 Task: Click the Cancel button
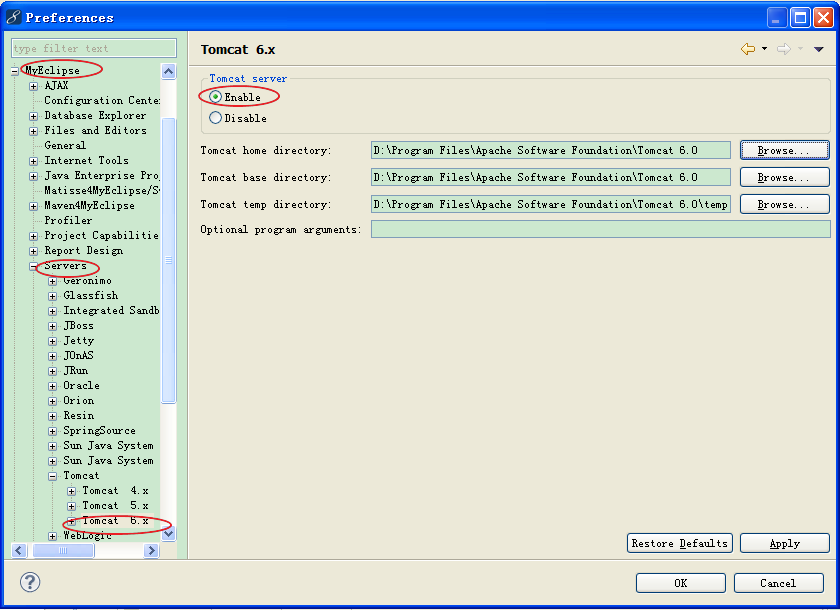[778, 583]
